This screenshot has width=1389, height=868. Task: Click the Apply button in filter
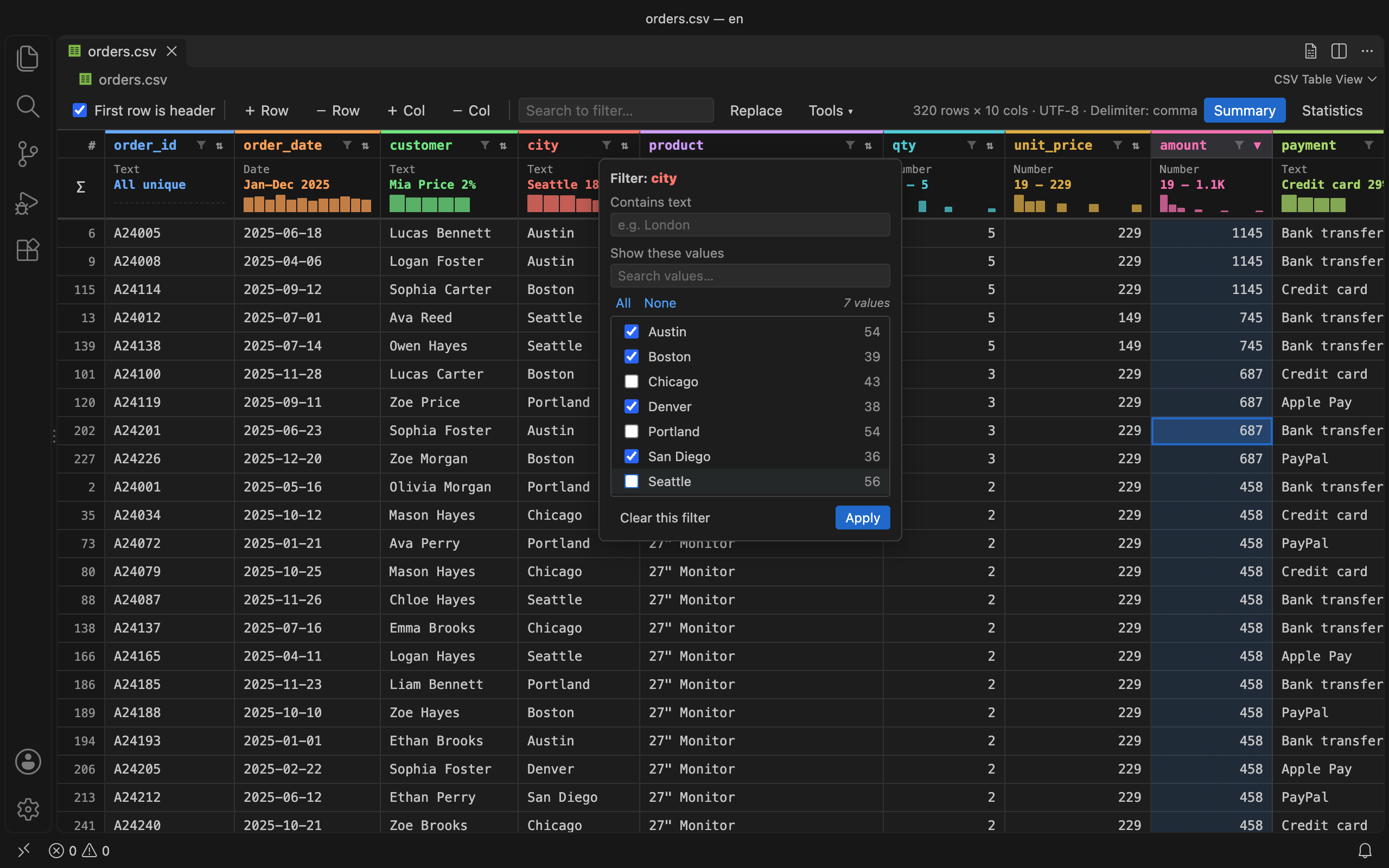pyautogui.click(x=862, y=518)
